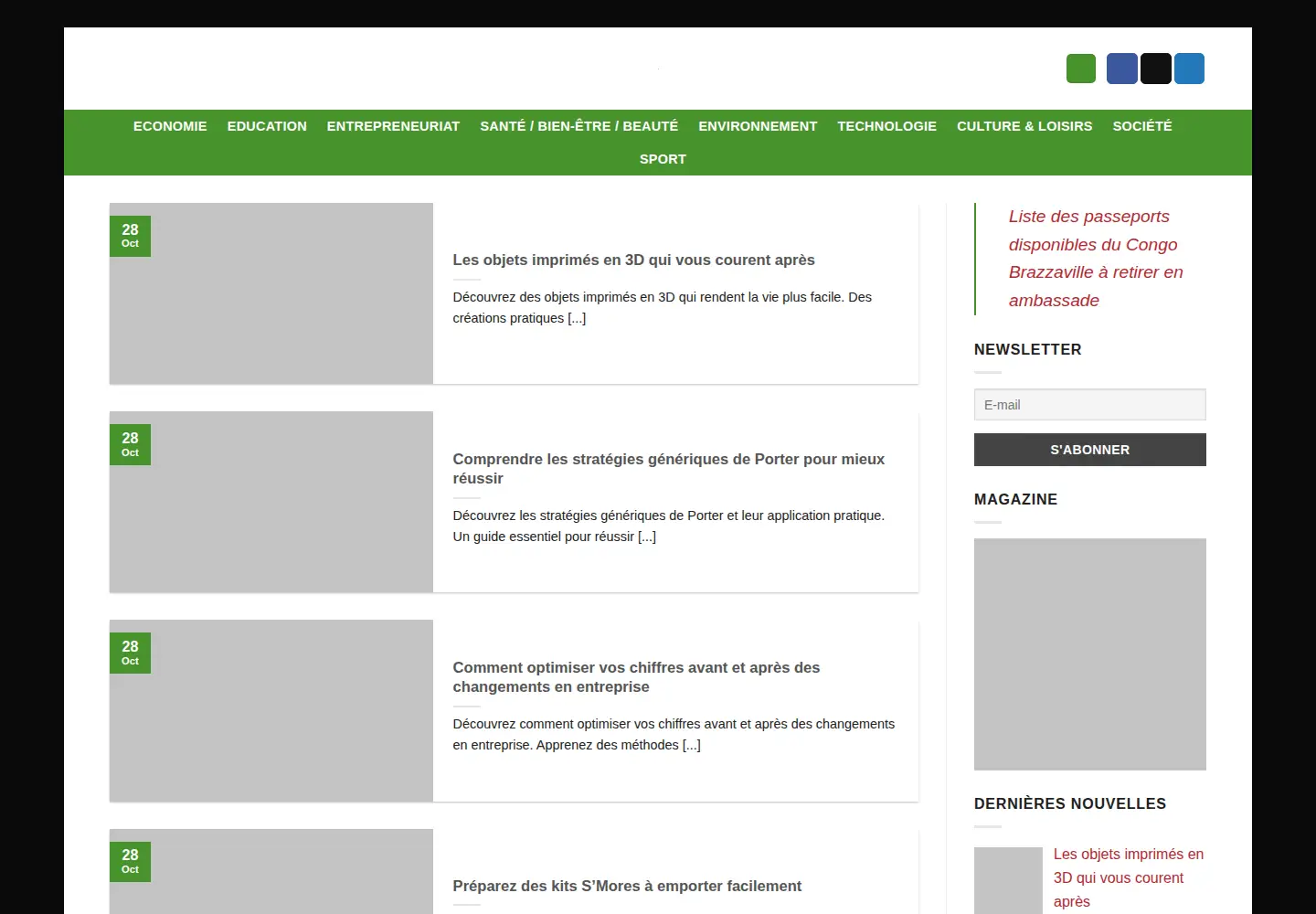Click excerpt 'Découvrez comment optimiser vos chiffres'
Screen dimensions: 1316x914
(x=674, y=735)
